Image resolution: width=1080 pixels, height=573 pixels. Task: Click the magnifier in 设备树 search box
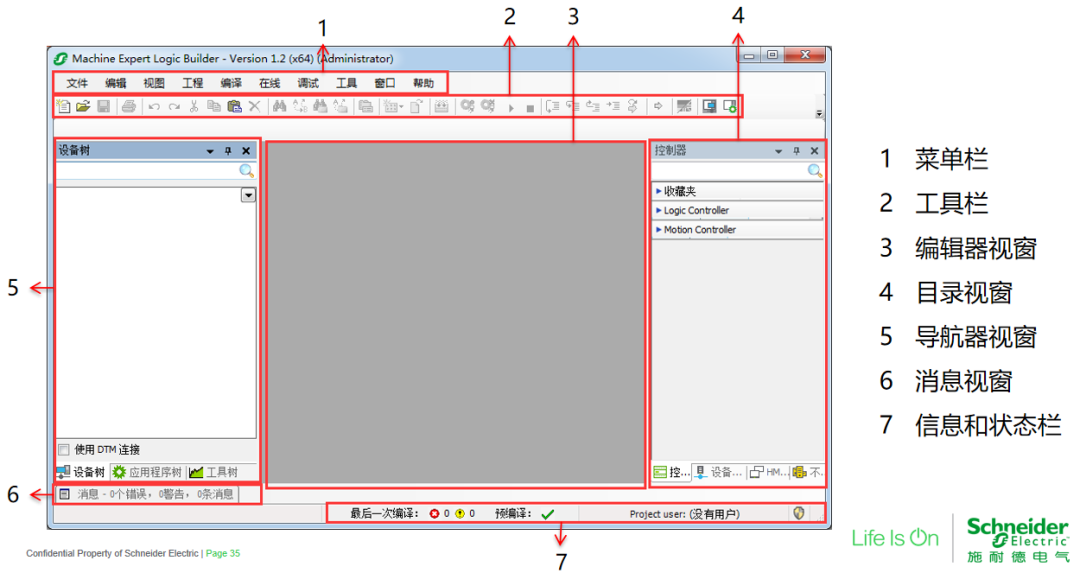point(247,170)
